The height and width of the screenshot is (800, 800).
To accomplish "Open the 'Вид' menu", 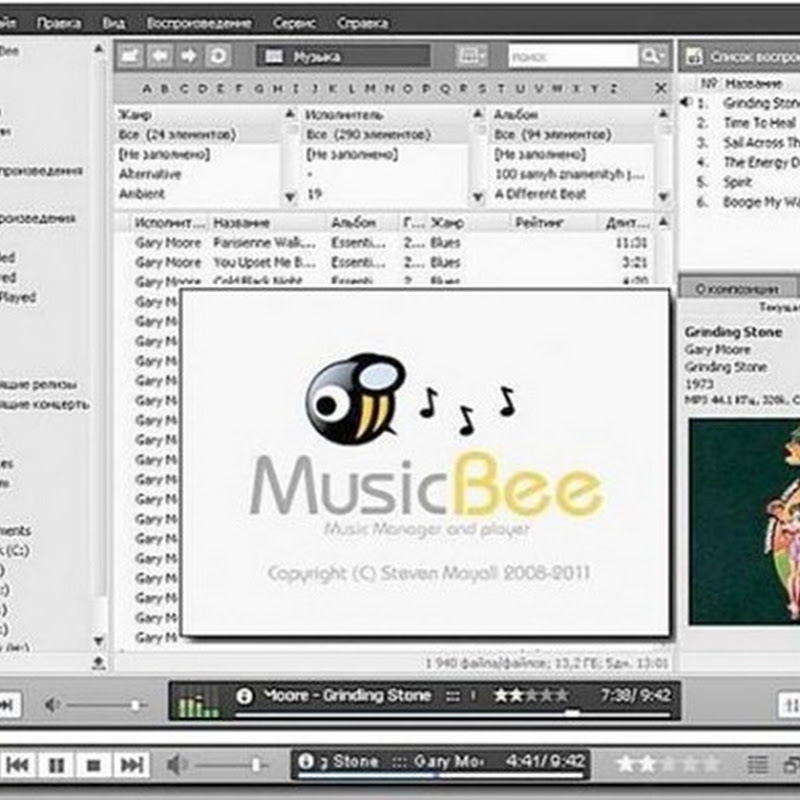I will pyautogui.click(x=114, y=23).
